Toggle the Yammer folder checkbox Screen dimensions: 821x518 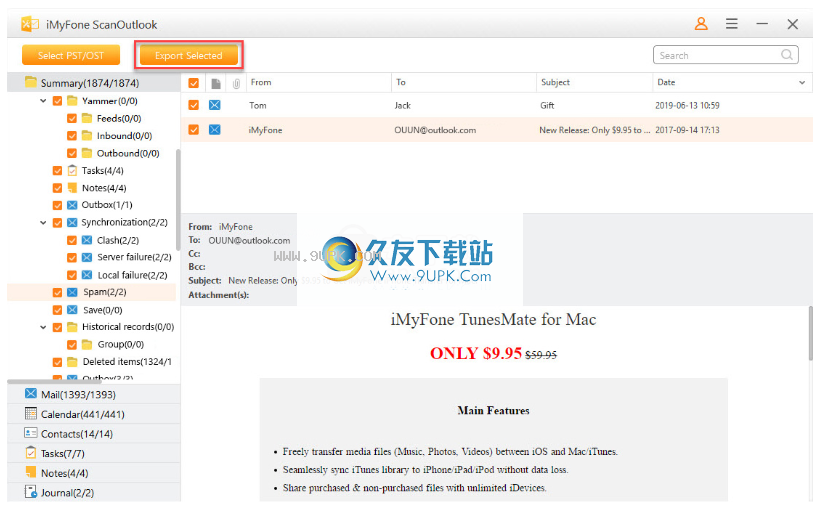58,101
